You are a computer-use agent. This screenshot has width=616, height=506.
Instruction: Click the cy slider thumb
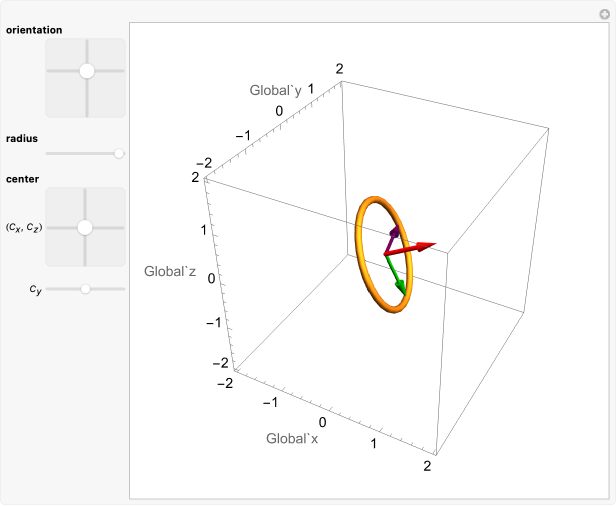click(85, 289)
